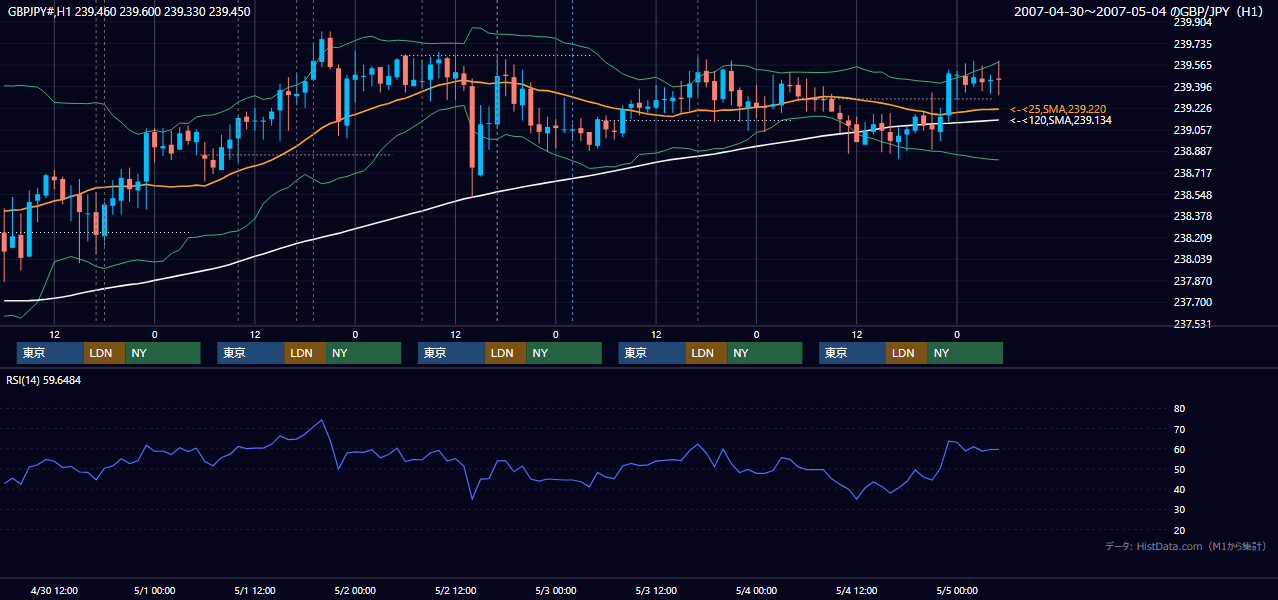Select the 5/4 12:00 time label
Viewport: 1278px width, 600px height.
tap(857, 591)
